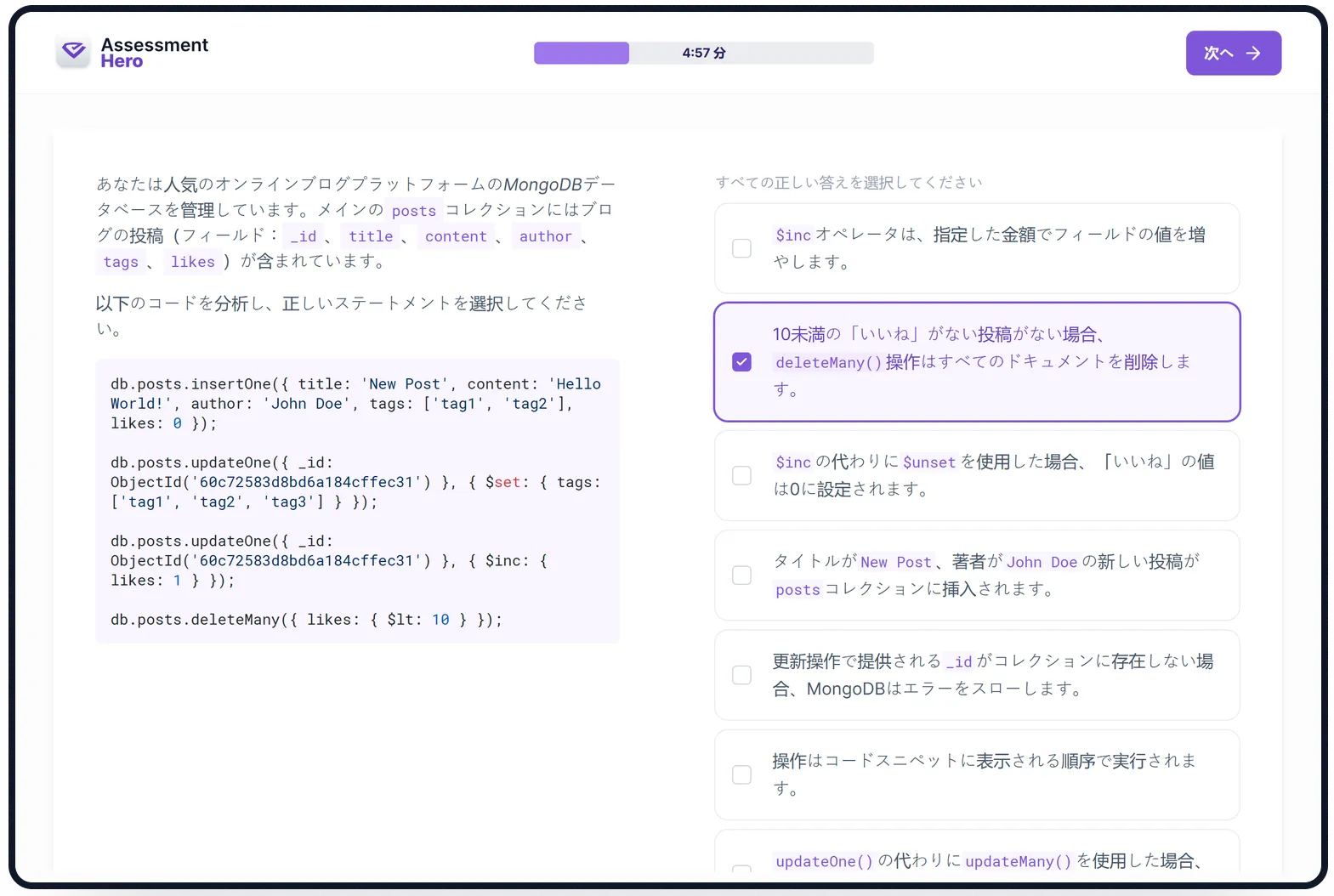1334x896 pixels.
Task: Check the MongoDB throws error for missing _id option
Action: click(741, 675)
